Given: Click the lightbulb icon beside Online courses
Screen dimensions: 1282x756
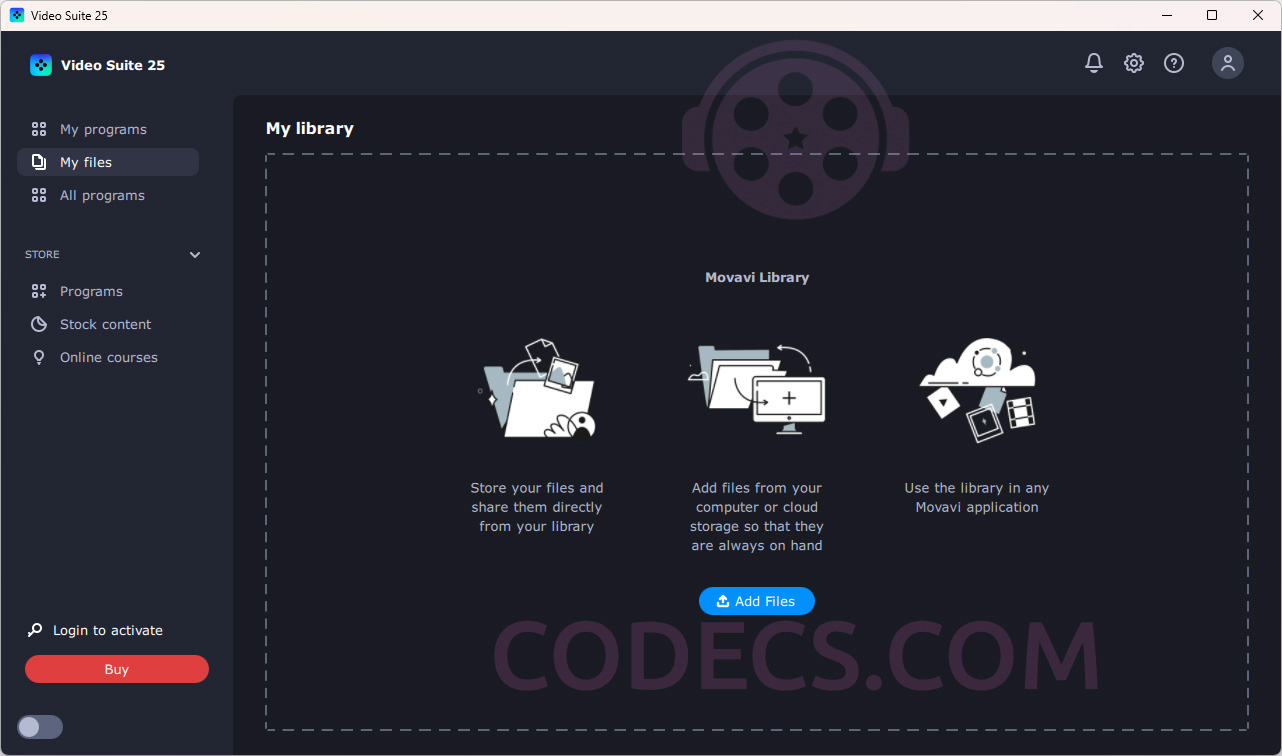Looking at the screenshot, I should pyautogui.click(x=39, y=357).
